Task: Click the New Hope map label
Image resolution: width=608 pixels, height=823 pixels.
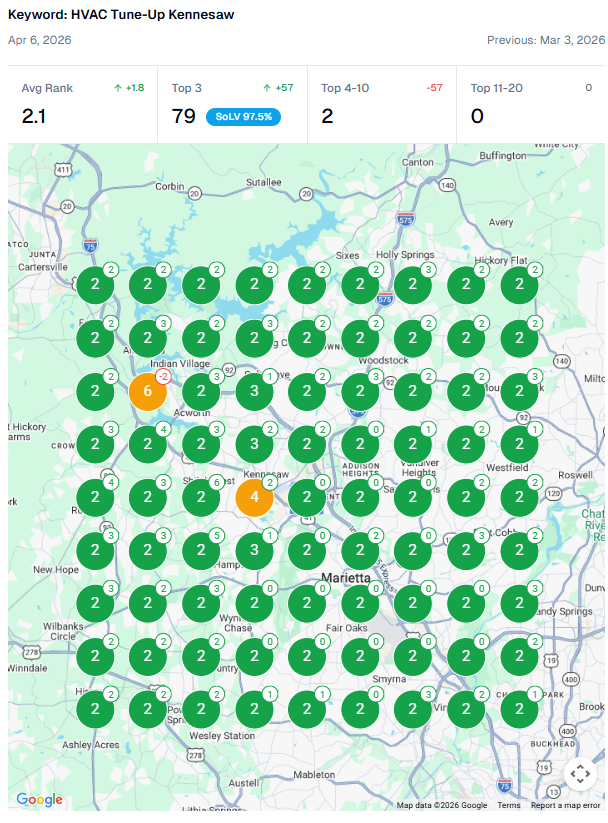Action: [x=56, y=569]
